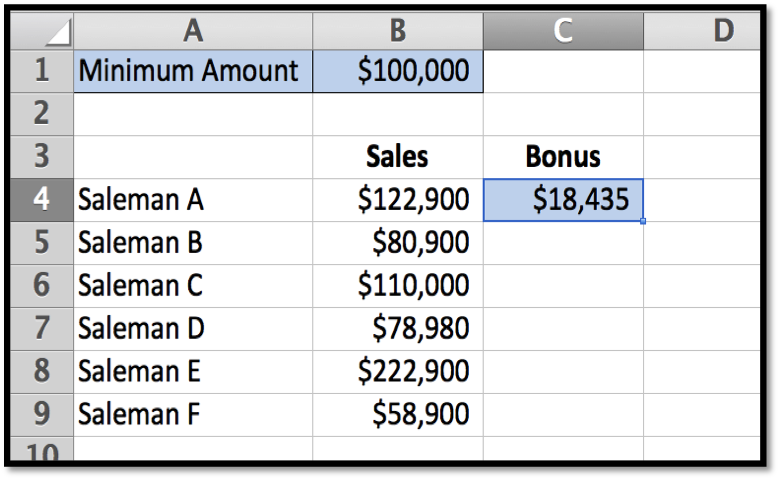This screenshot has width=780, height=480.
Task: Select Saleman D's $78,980 sales cell
Action: click(397, 327)
